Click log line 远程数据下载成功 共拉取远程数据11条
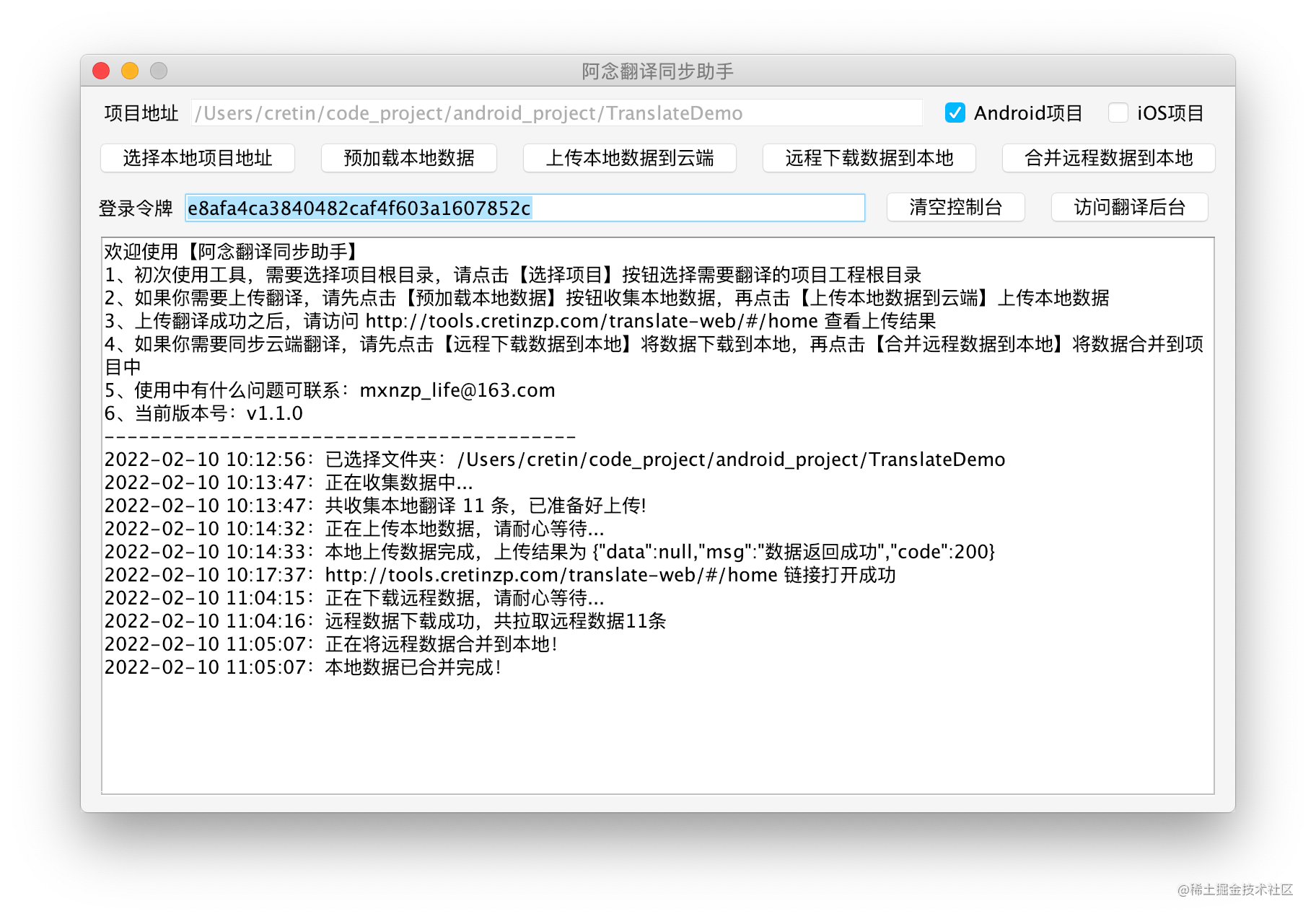The height and width of the screenshot is (919, 1316). [x=385, y=621]
